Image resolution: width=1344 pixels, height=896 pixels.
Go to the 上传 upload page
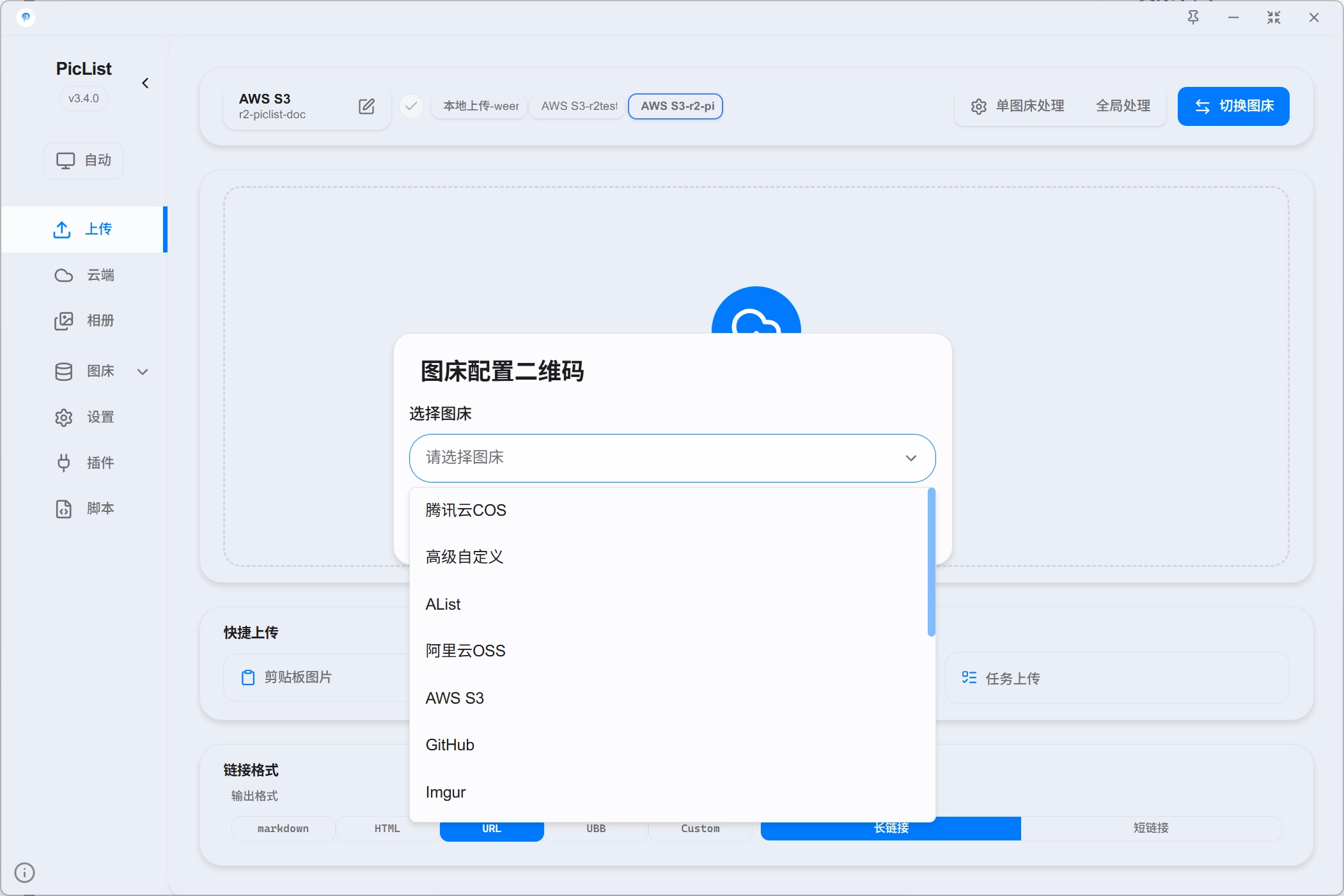click(84, 229)
